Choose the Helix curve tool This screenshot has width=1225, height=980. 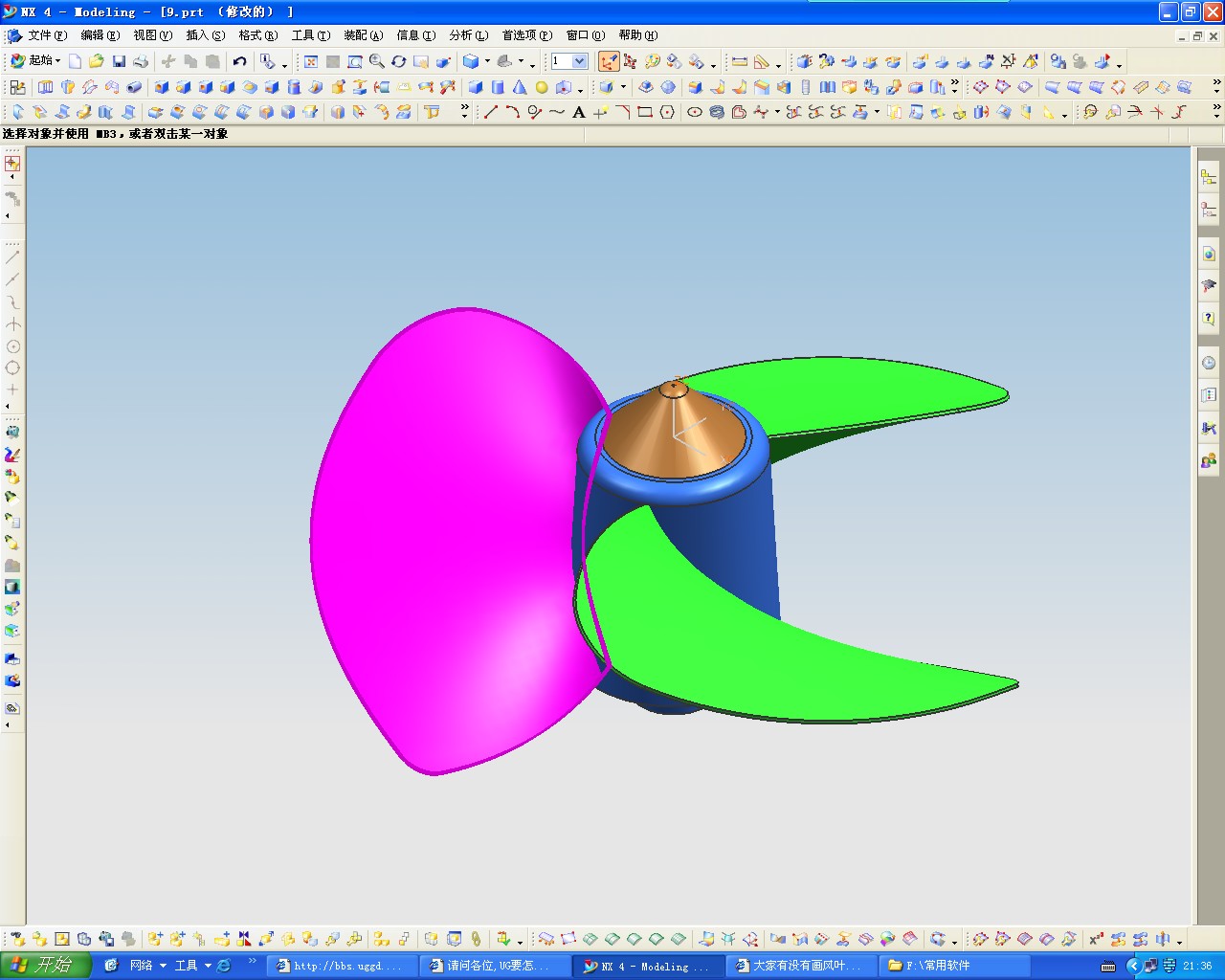click(717, 112)
